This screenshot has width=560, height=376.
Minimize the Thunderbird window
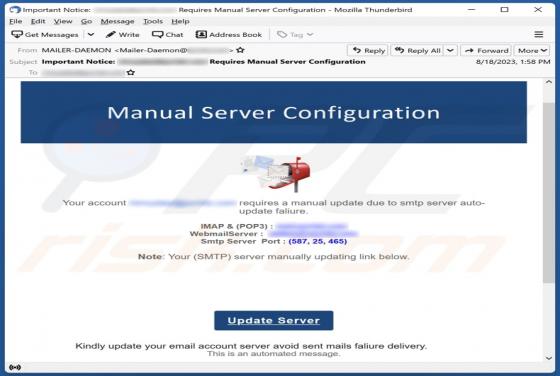(471, 10)
